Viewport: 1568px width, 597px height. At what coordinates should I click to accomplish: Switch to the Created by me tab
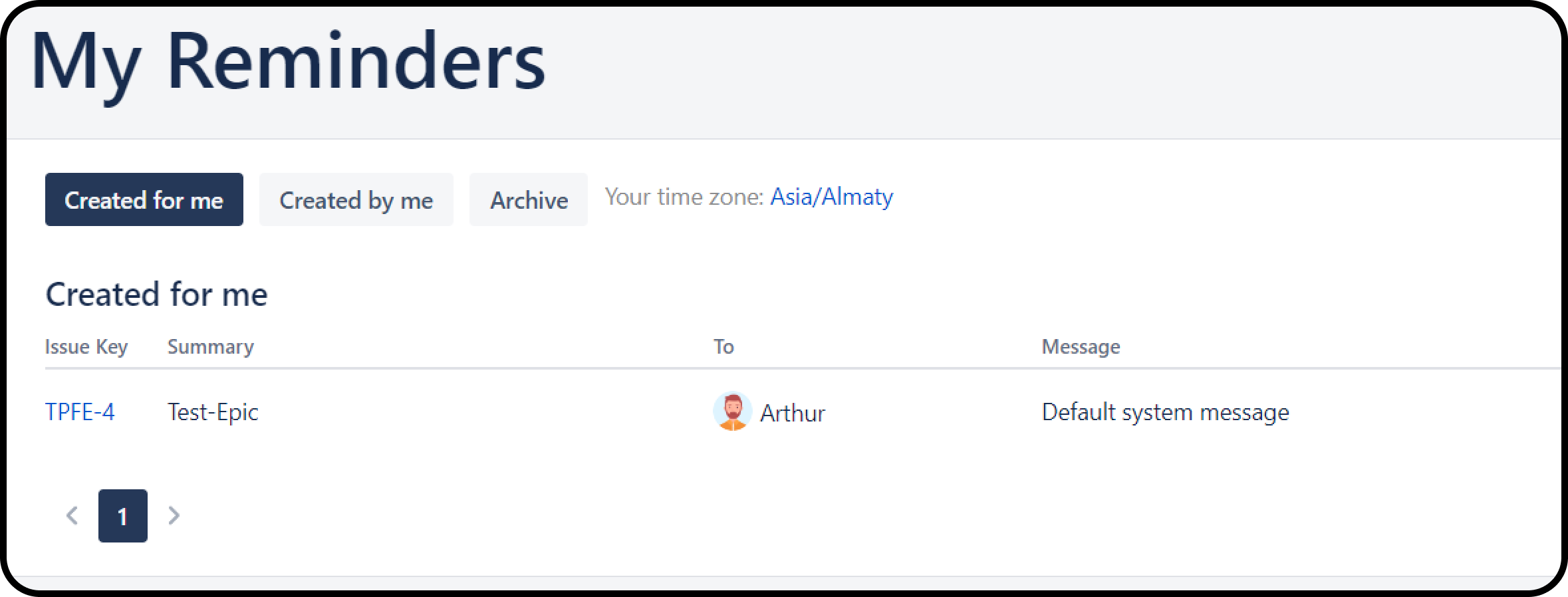[356, 200]
